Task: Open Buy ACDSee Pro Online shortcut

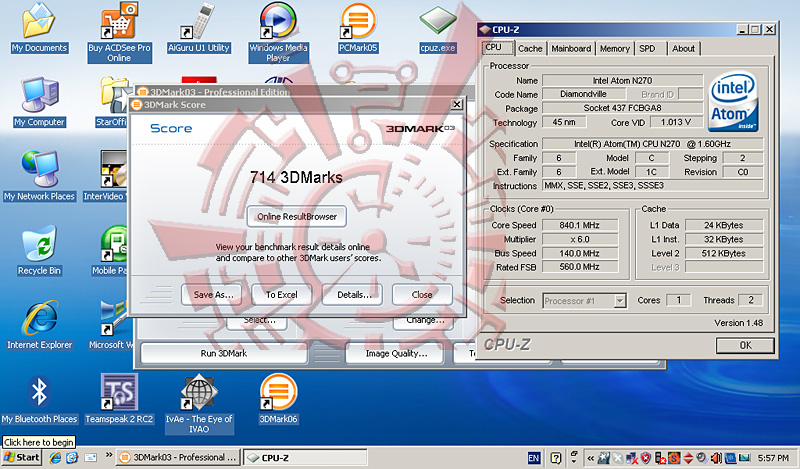Action: click(x=119, y=32)
